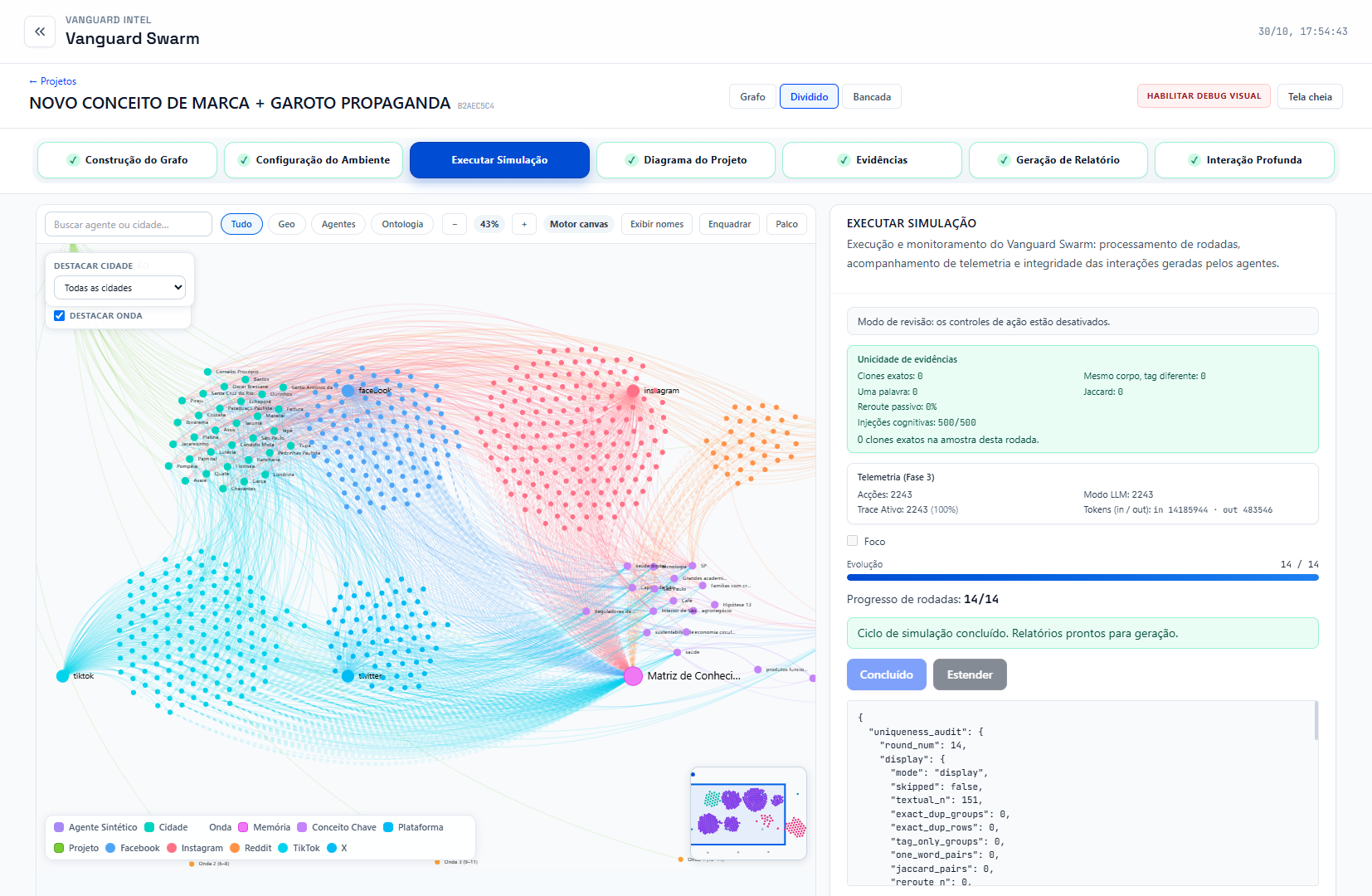Click the JSON output scrollbar

1316,720
